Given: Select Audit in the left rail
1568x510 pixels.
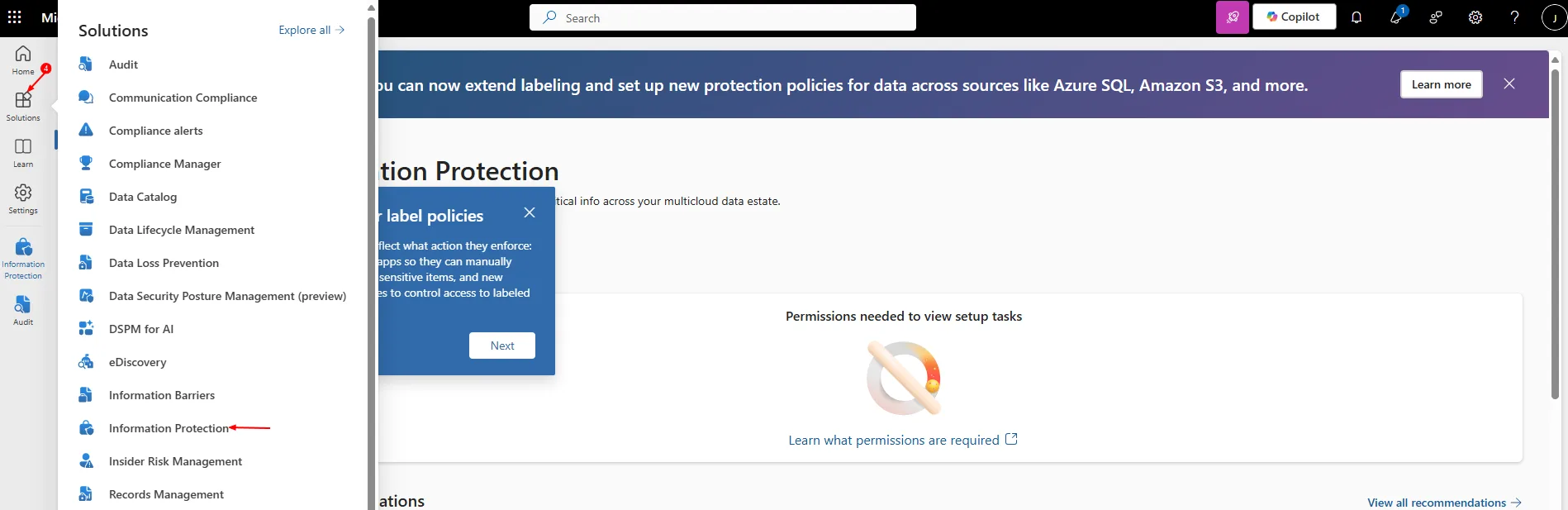Looking at the screenshot, I should (23, 311).
